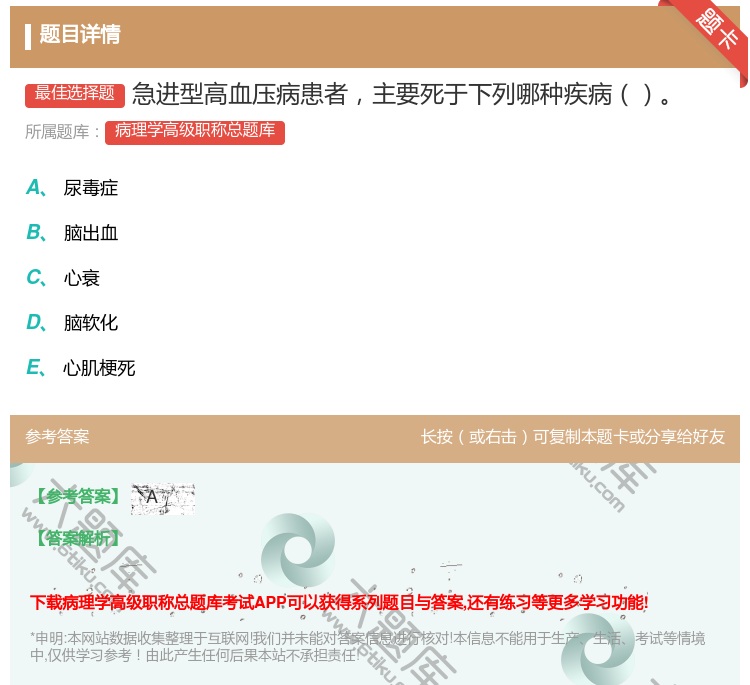750x685 pixels.
Task: Open the 病理学高级职称总题库 tag link
Action: pos(195,132)
